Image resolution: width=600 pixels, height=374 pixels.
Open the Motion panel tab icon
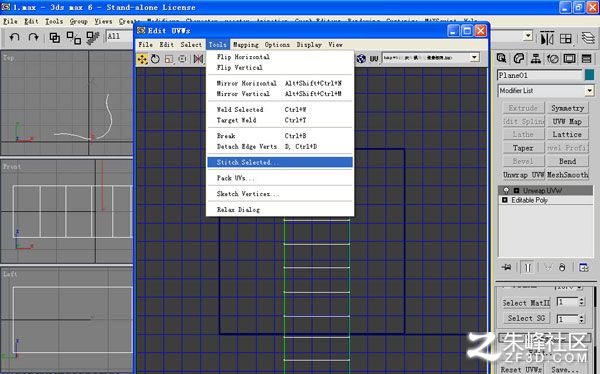pyautogui.click(x=553, y=59)
